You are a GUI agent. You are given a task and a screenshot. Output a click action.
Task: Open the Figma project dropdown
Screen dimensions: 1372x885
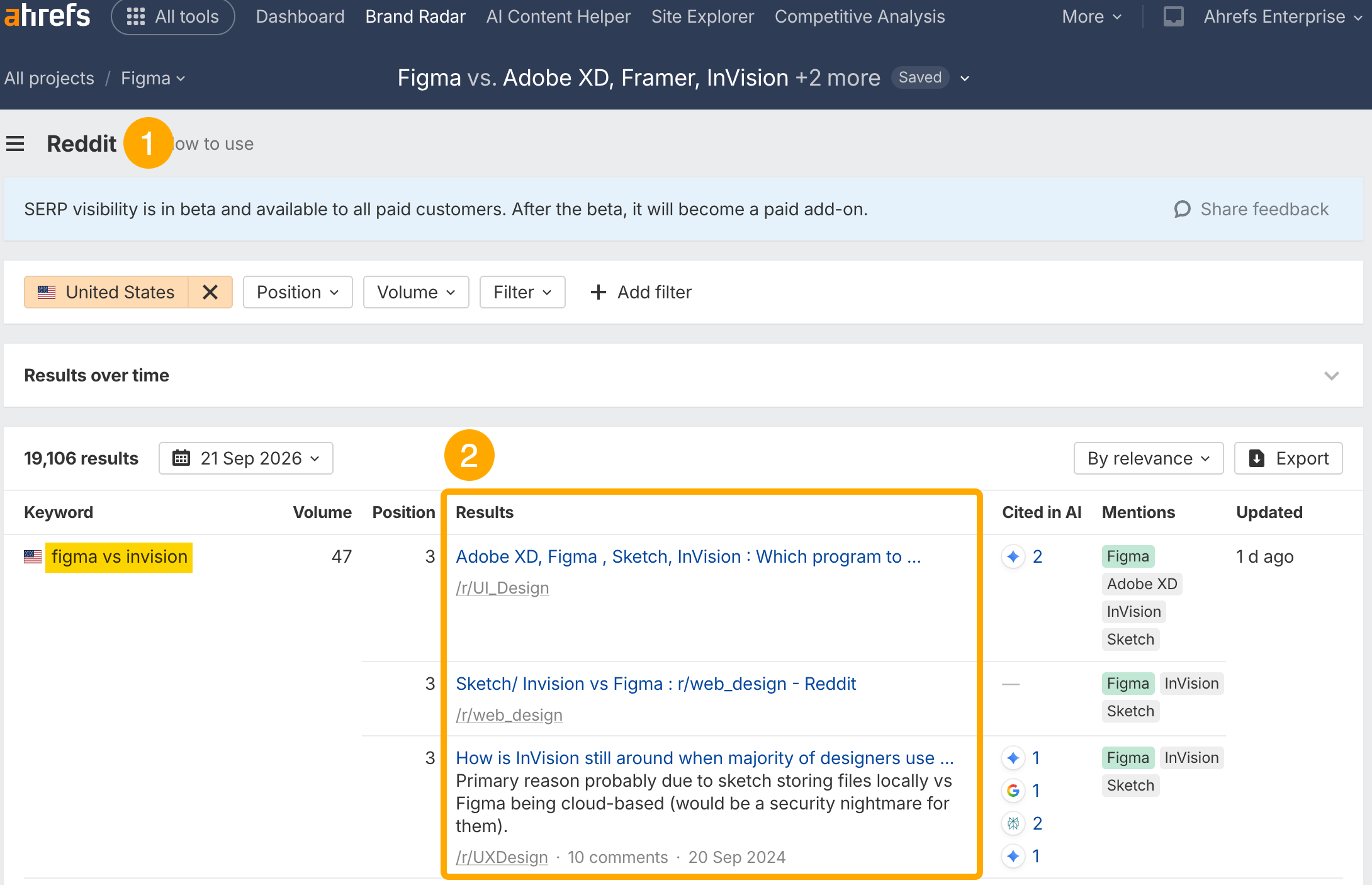153,78
